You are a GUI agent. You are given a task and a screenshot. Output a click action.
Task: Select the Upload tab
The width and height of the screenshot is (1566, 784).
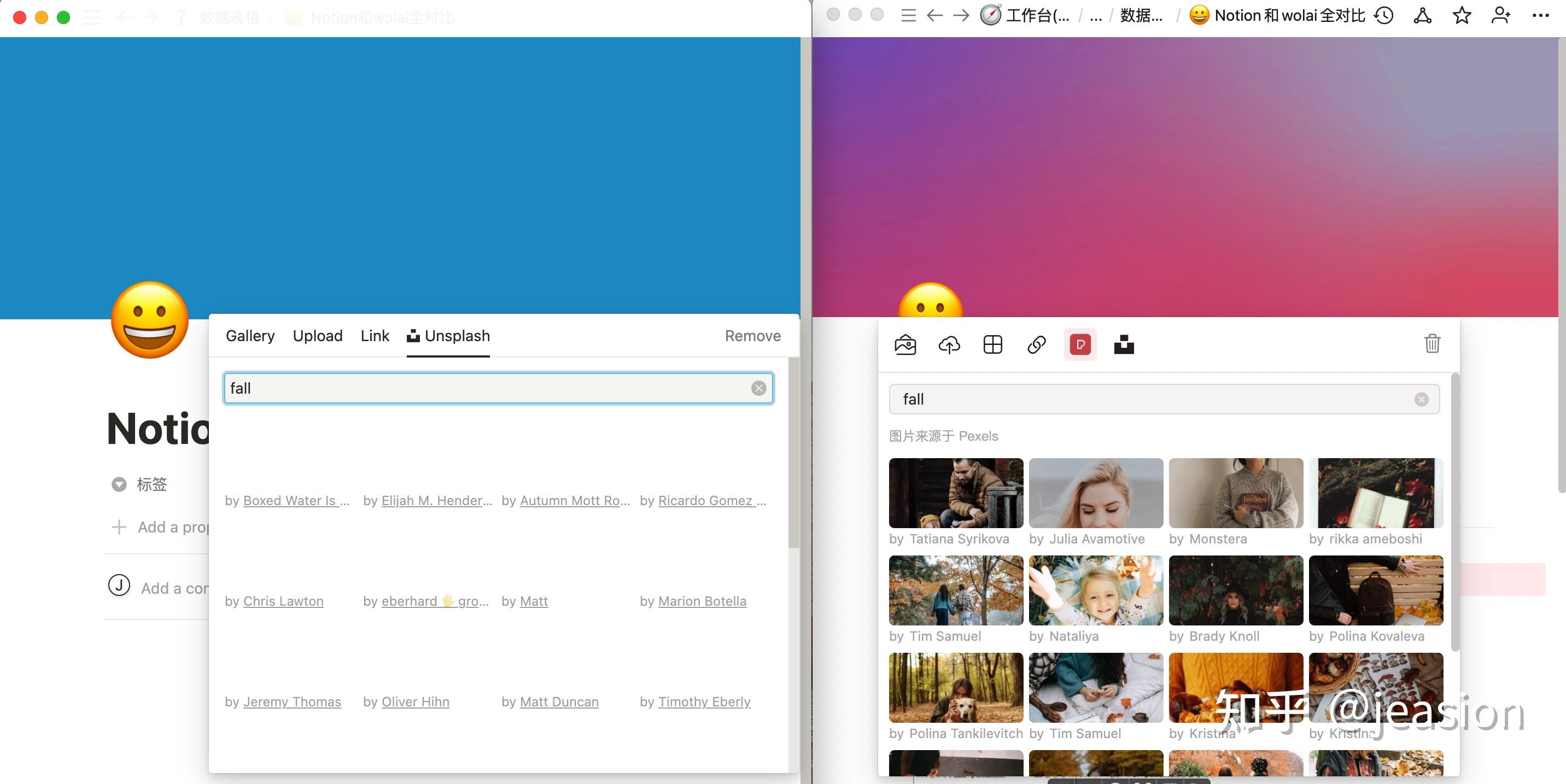317,336
